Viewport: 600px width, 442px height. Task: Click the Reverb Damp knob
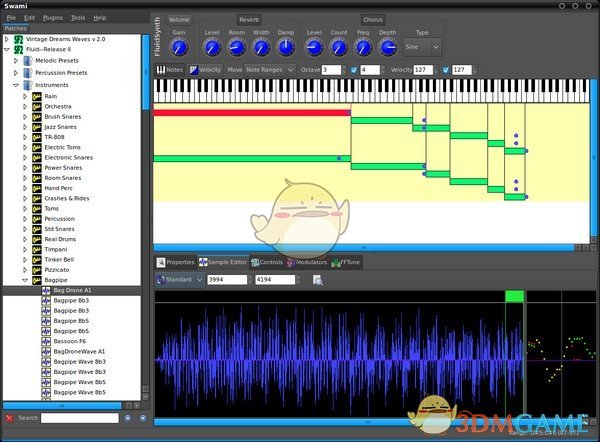(286, 47)
